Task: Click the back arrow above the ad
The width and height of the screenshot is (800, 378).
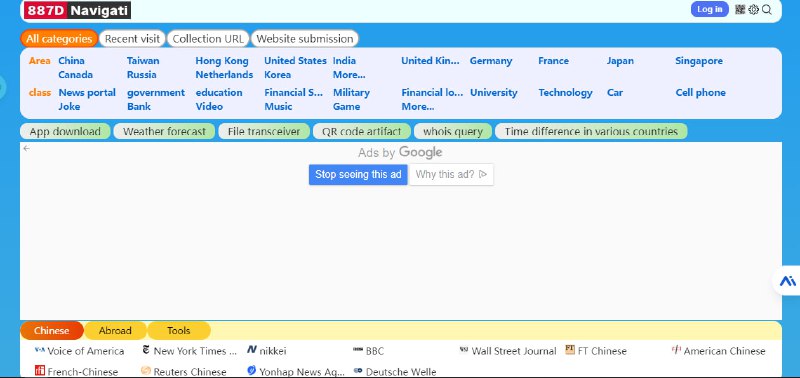Action: [27, 148]
